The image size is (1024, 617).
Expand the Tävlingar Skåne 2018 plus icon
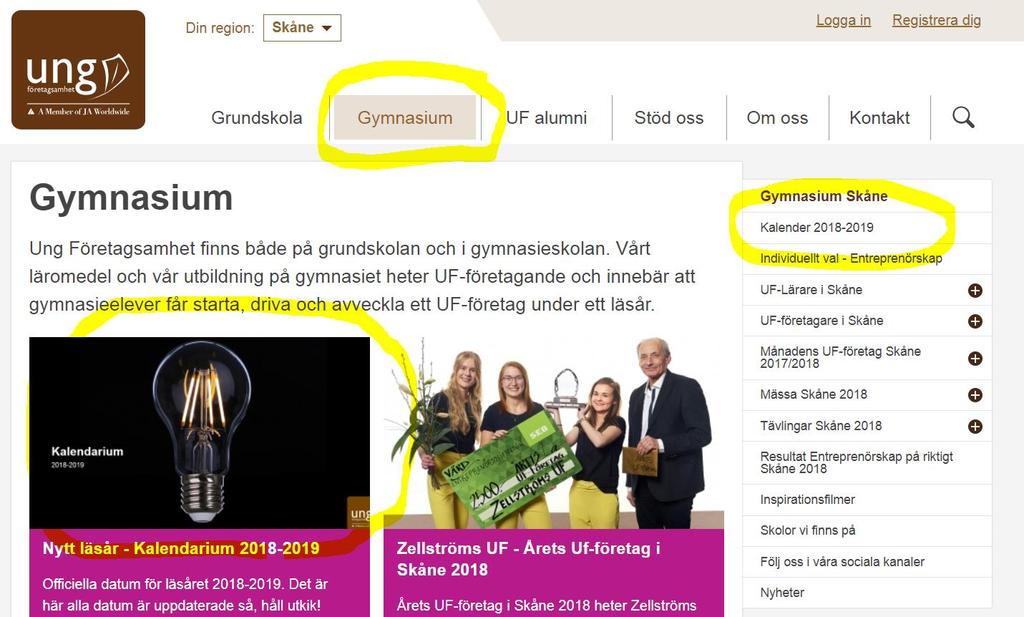975,426
